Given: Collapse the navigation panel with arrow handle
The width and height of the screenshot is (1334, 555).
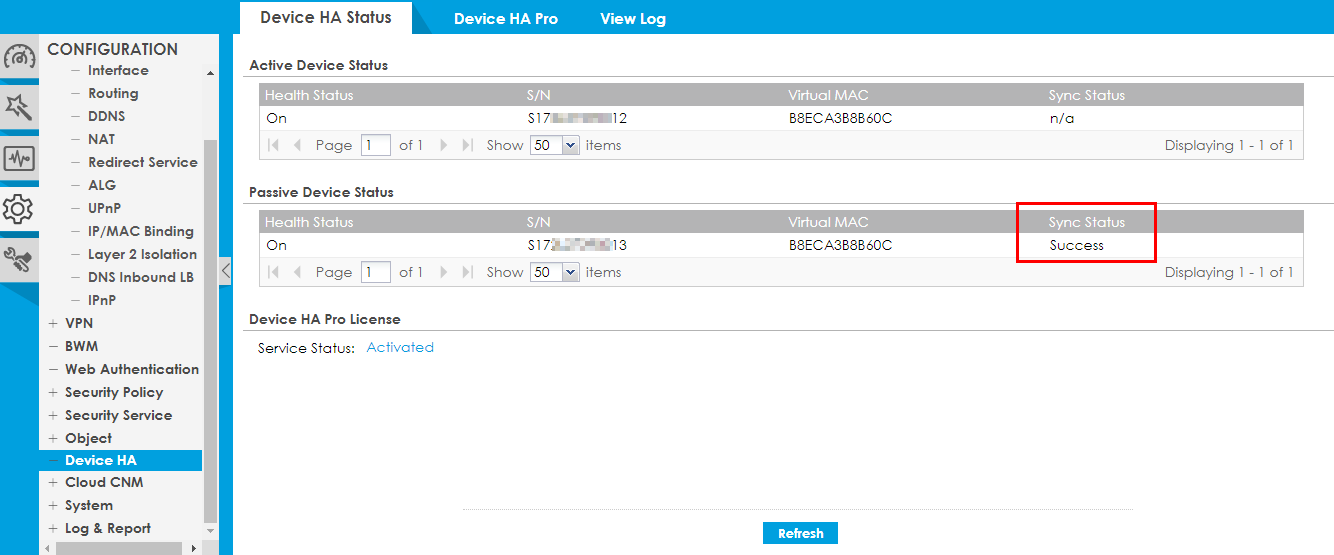Looking at the screenshot, I should 225,271.
